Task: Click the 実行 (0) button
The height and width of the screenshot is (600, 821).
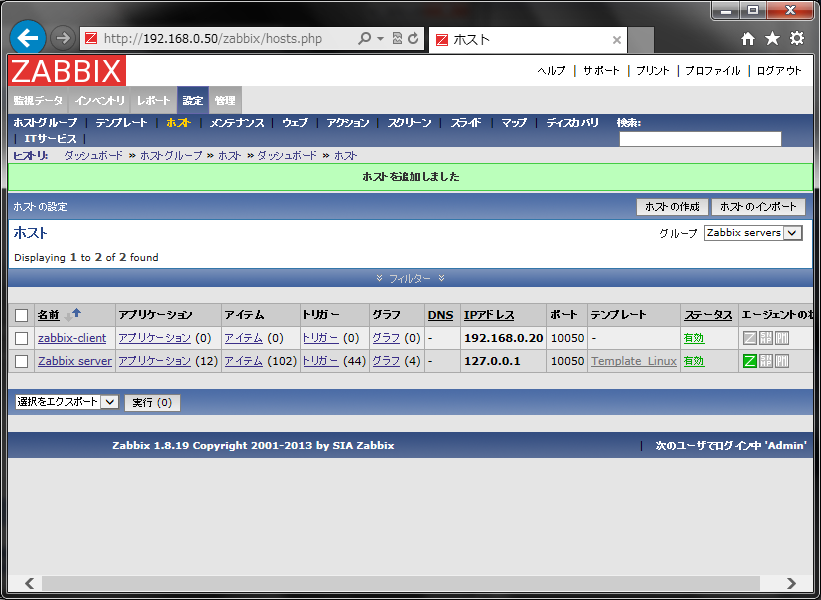Action: click(x=152, y=403)
